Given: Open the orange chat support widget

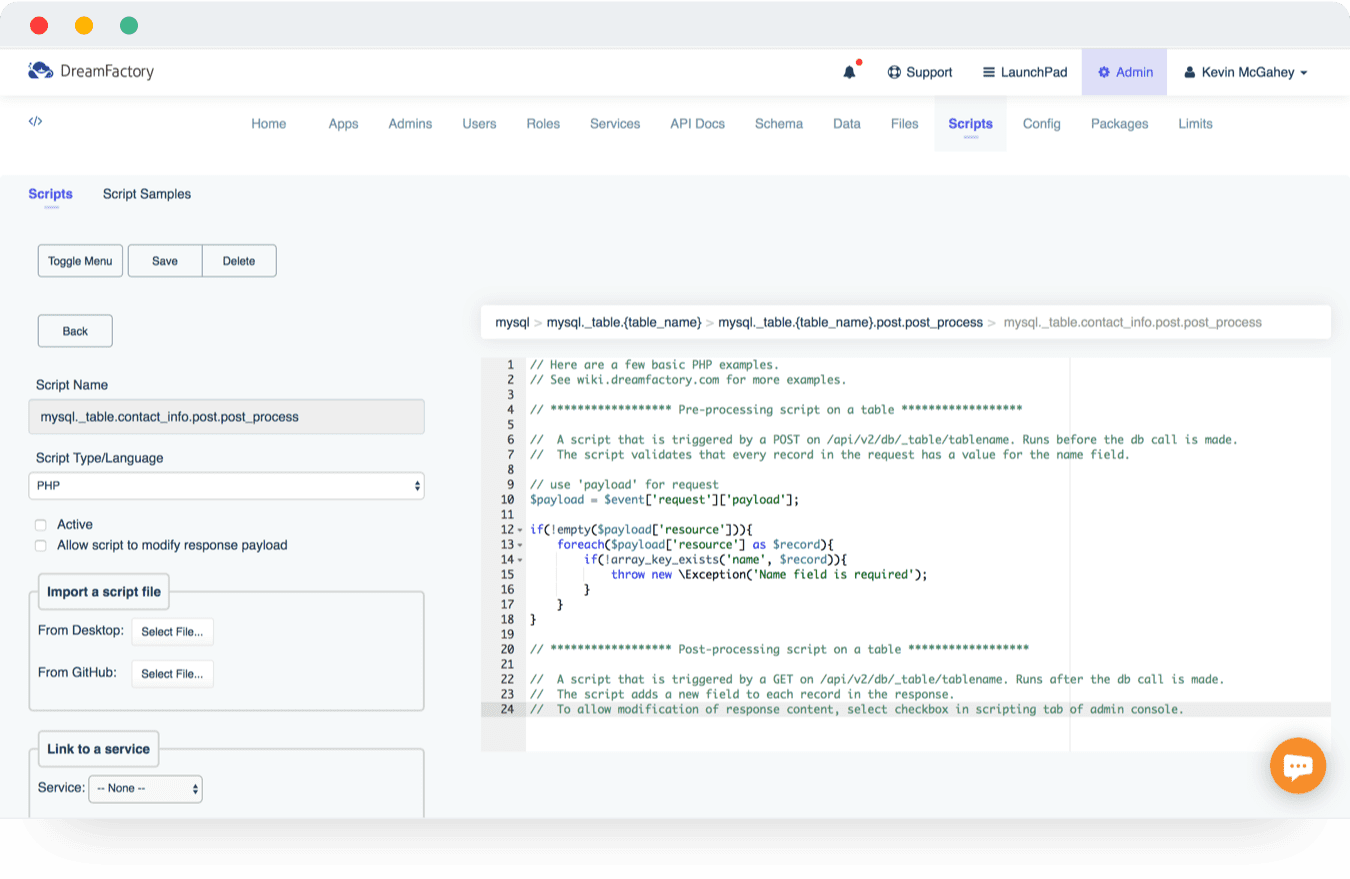Looking at the screenshot, I should point(1297,766).
